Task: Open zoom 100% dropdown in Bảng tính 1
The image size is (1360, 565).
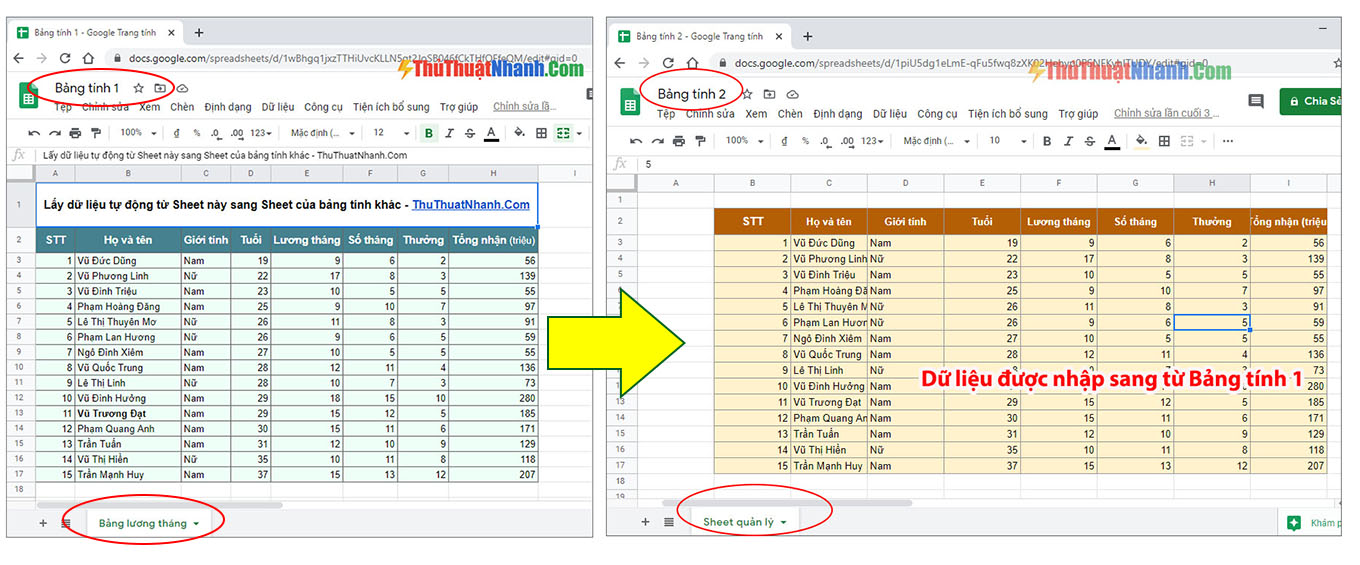Action: (137, 133)
